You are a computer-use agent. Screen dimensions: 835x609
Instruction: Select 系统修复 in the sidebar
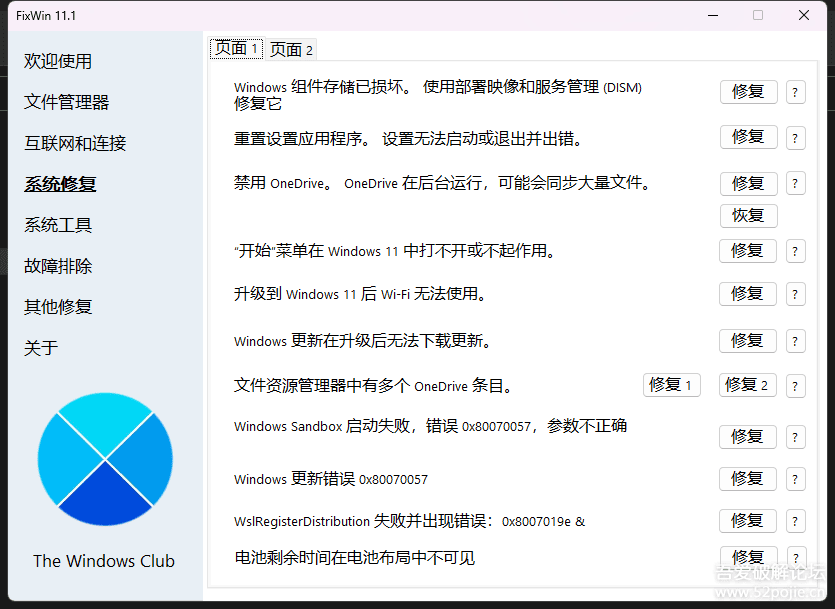coord(60,184)
